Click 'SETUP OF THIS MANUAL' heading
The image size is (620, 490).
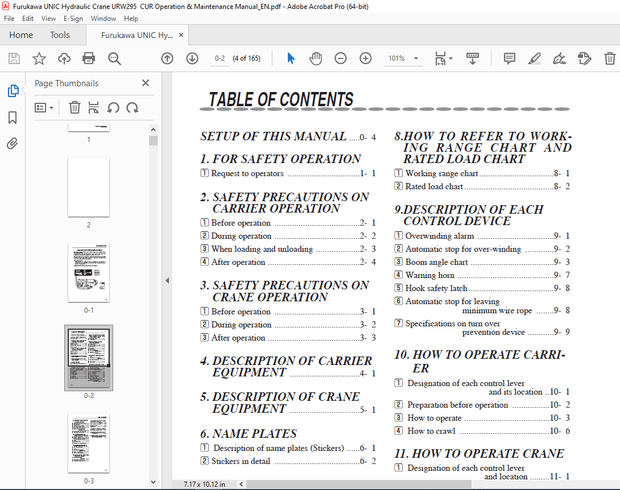(273, 136)
